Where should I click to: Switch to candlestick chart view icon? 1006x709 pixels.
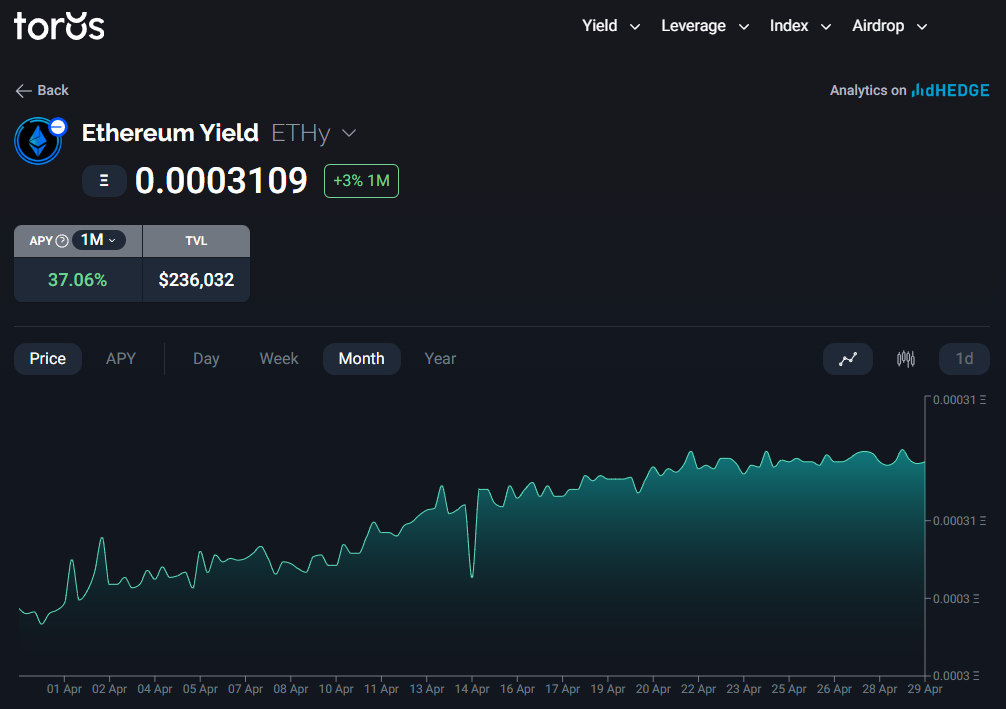pyautogui.click(x=905, y=359)
